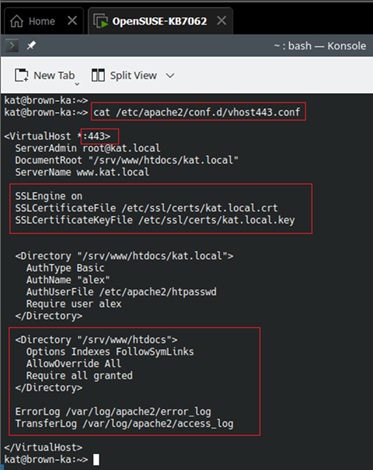
Task: Click the ErrorLog error_log line
Action: (x=113, y=412)
